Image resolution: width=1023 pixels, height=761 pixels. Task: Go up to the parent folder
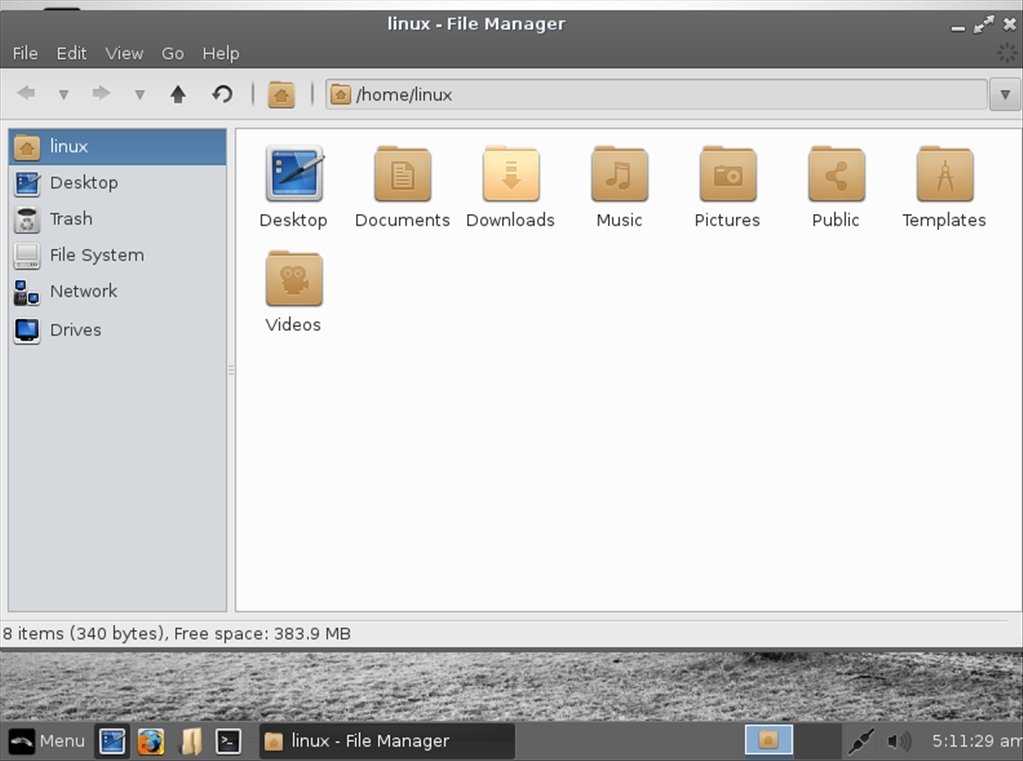[177, 94]
